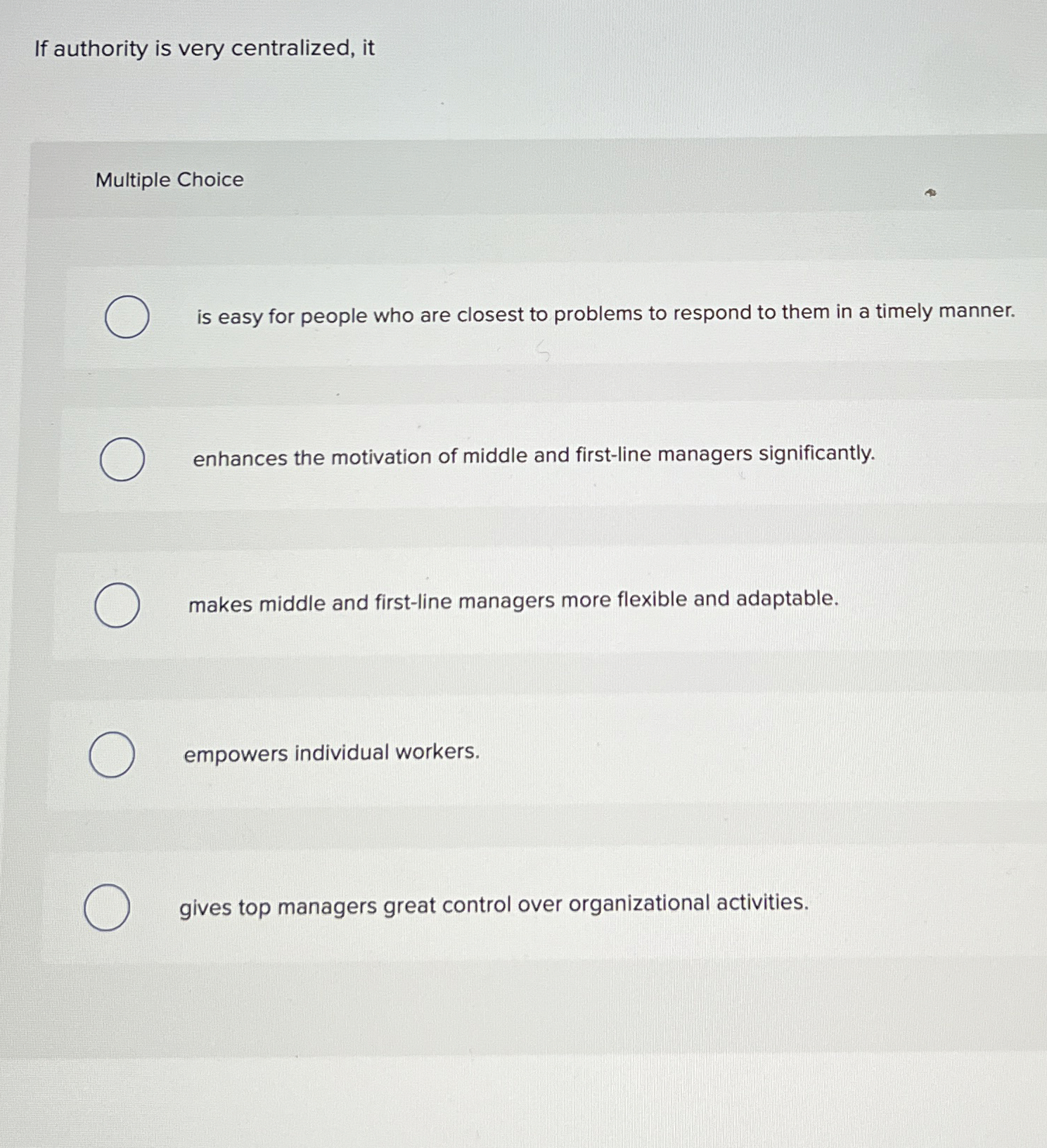Choose the 'enhances the motivation' radio button

tap(122, 459)
